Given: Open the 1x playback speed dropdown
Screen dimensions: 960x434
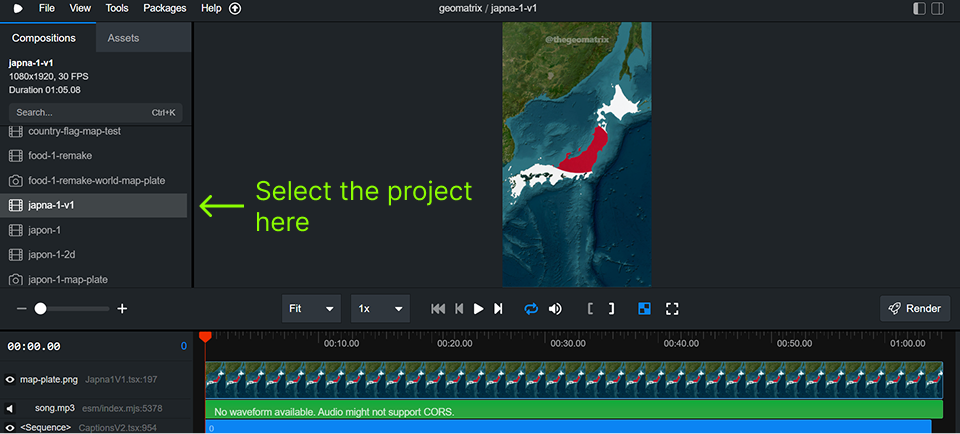Looking at the screenshot, I should [380, 309].
